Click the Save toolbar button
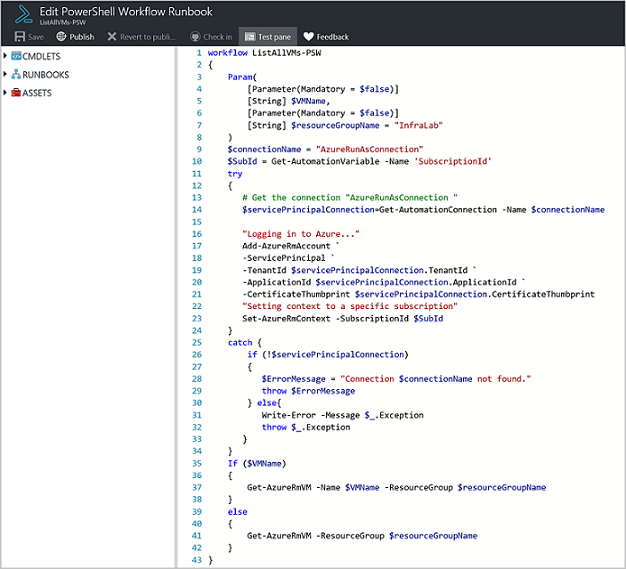Image resolution: width=626 pixels, height=569 pixels. click(x=29, y=37)
